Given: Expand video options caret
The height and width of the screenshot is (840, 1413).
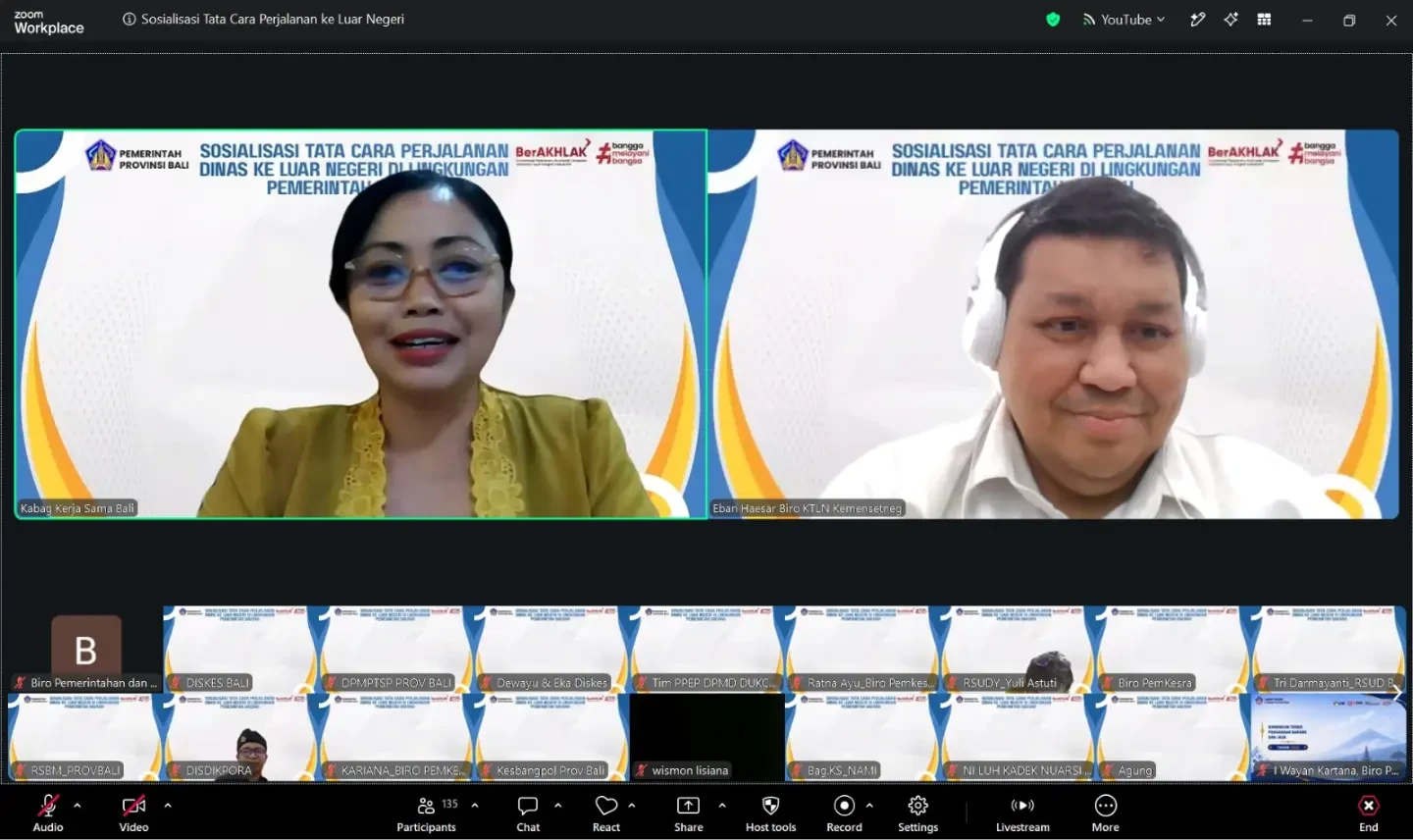Looking at the screenshot, I should click(168, 805).
